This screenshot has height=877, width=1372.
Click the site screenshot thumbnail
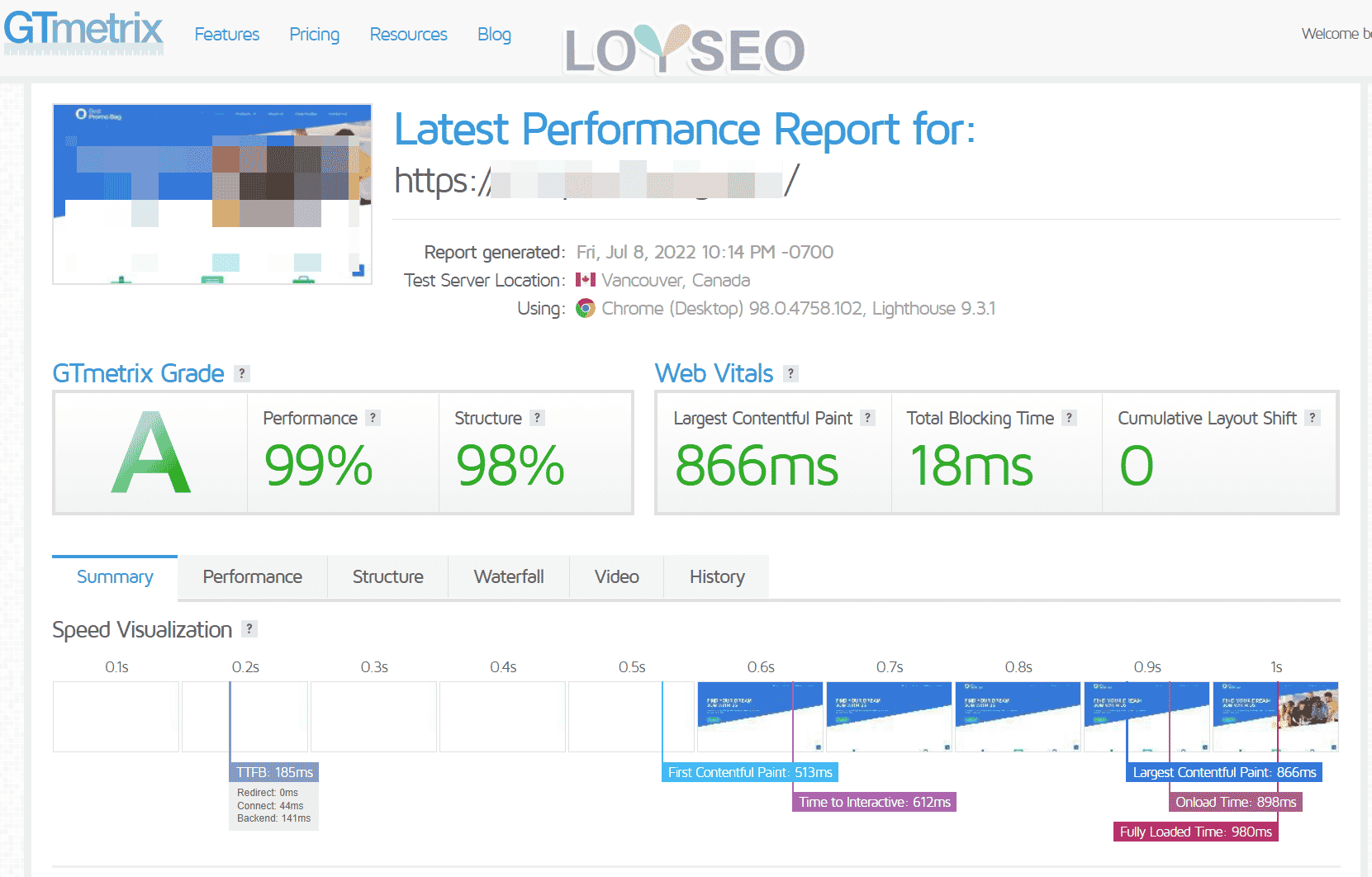212,194
